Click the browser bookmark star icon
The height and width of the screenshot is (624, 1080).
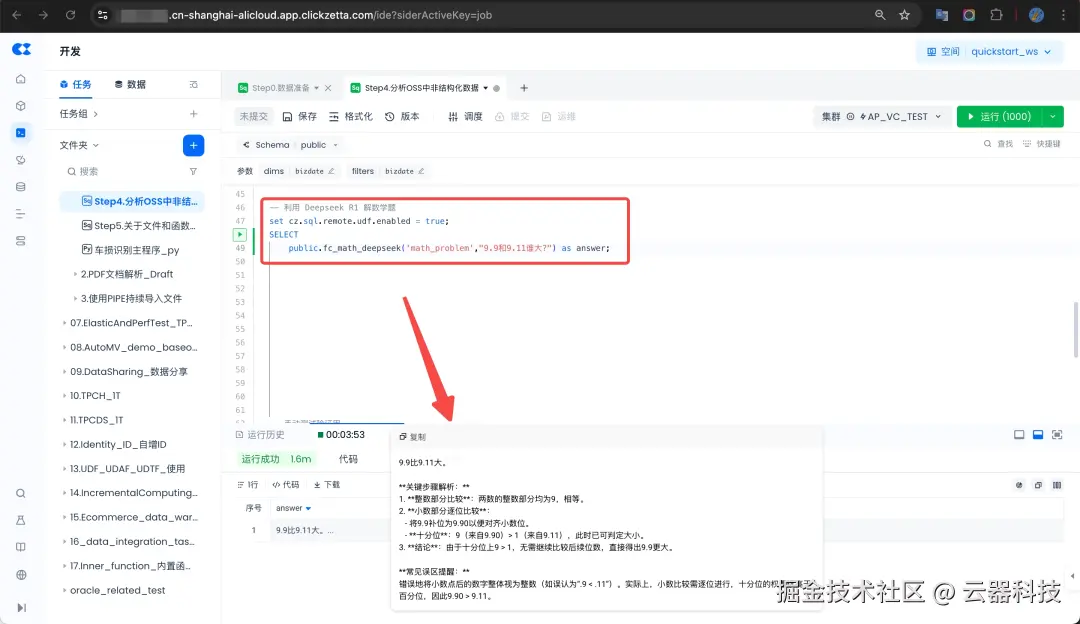click(904, 15)
